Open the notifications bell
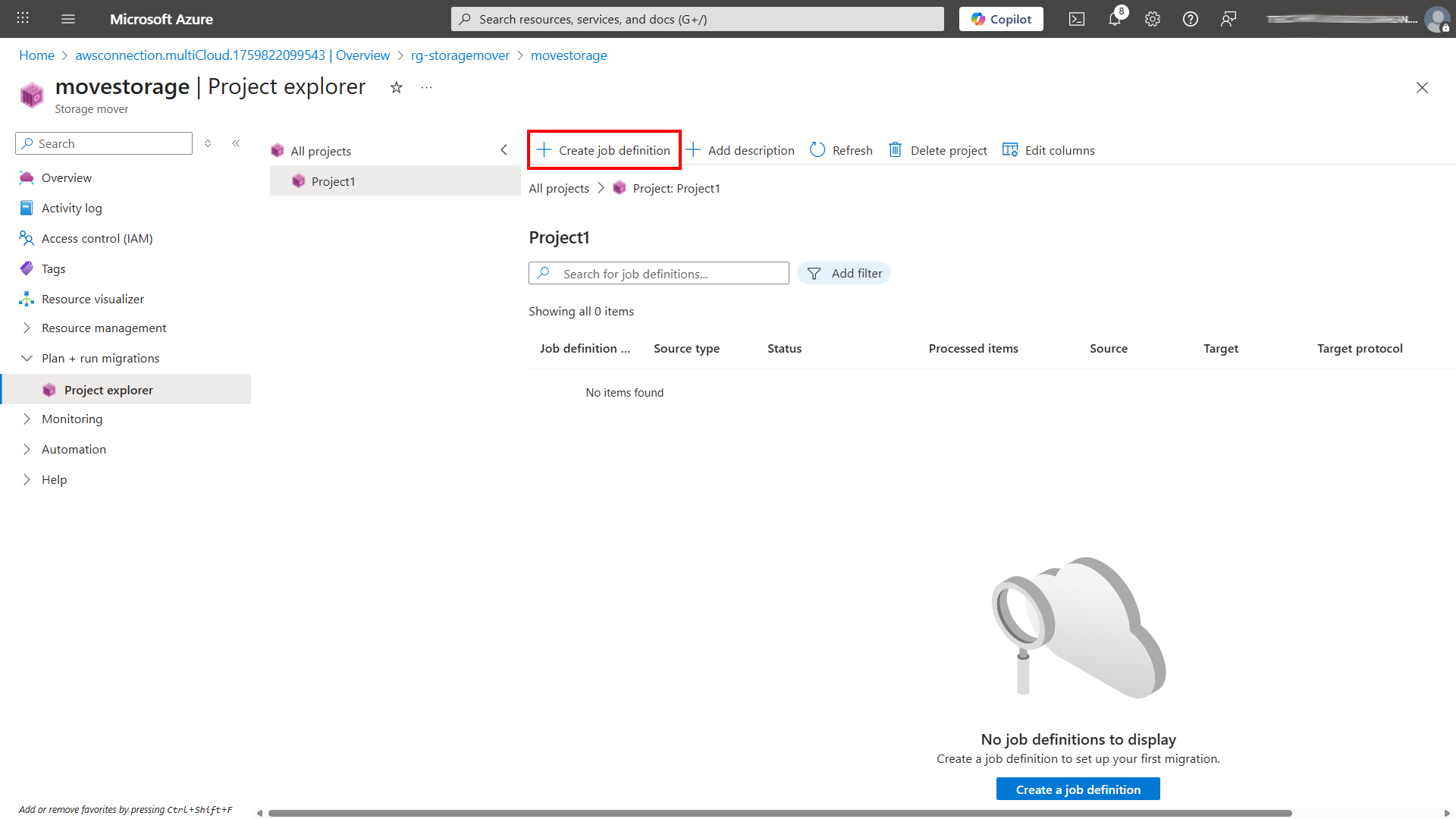Screen dimensions: 1456x819 coord(1114,19)
